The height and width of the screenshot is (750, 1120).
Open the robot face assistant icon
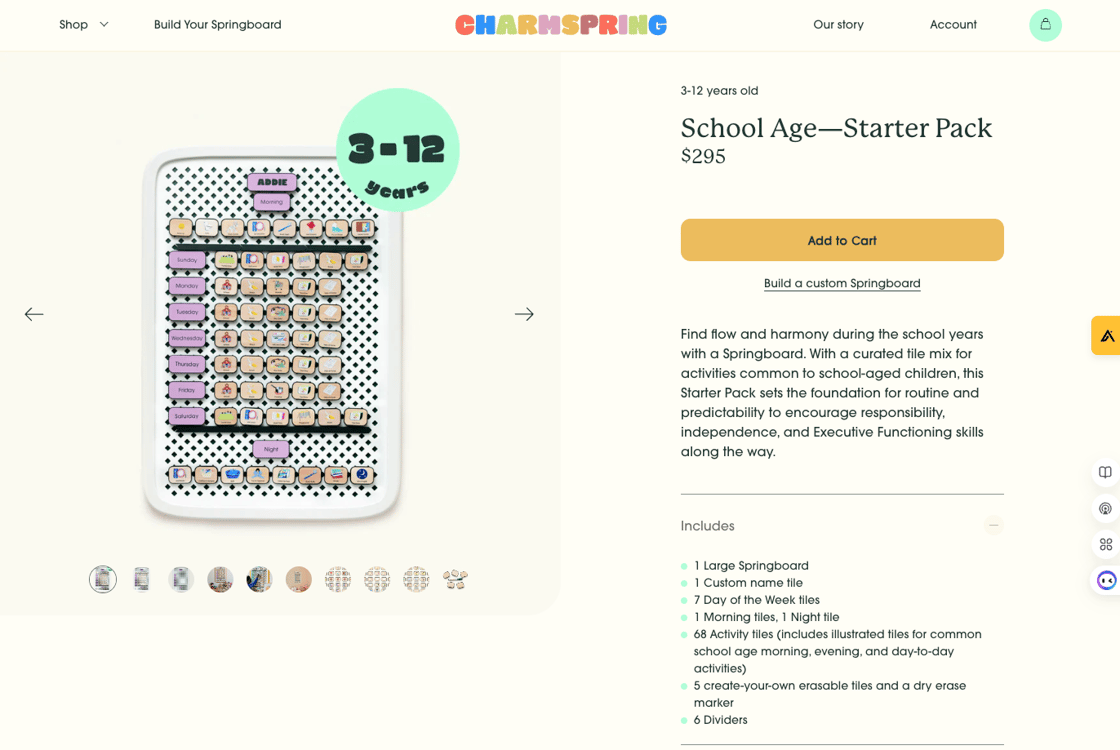[1106, 581]
